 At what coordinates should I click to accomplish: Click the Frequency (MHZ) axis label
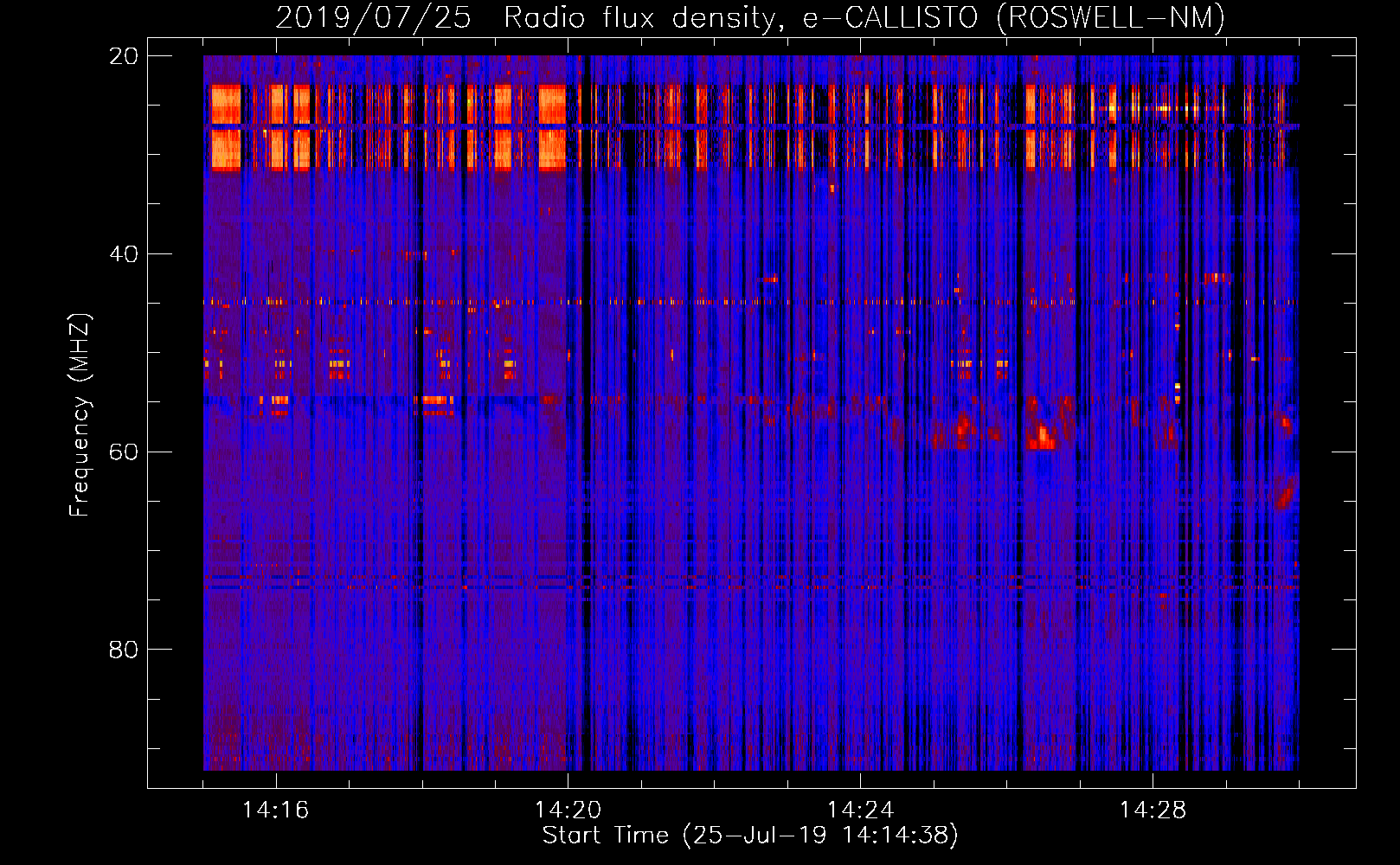pyautogui.click(x=80, y=415)
